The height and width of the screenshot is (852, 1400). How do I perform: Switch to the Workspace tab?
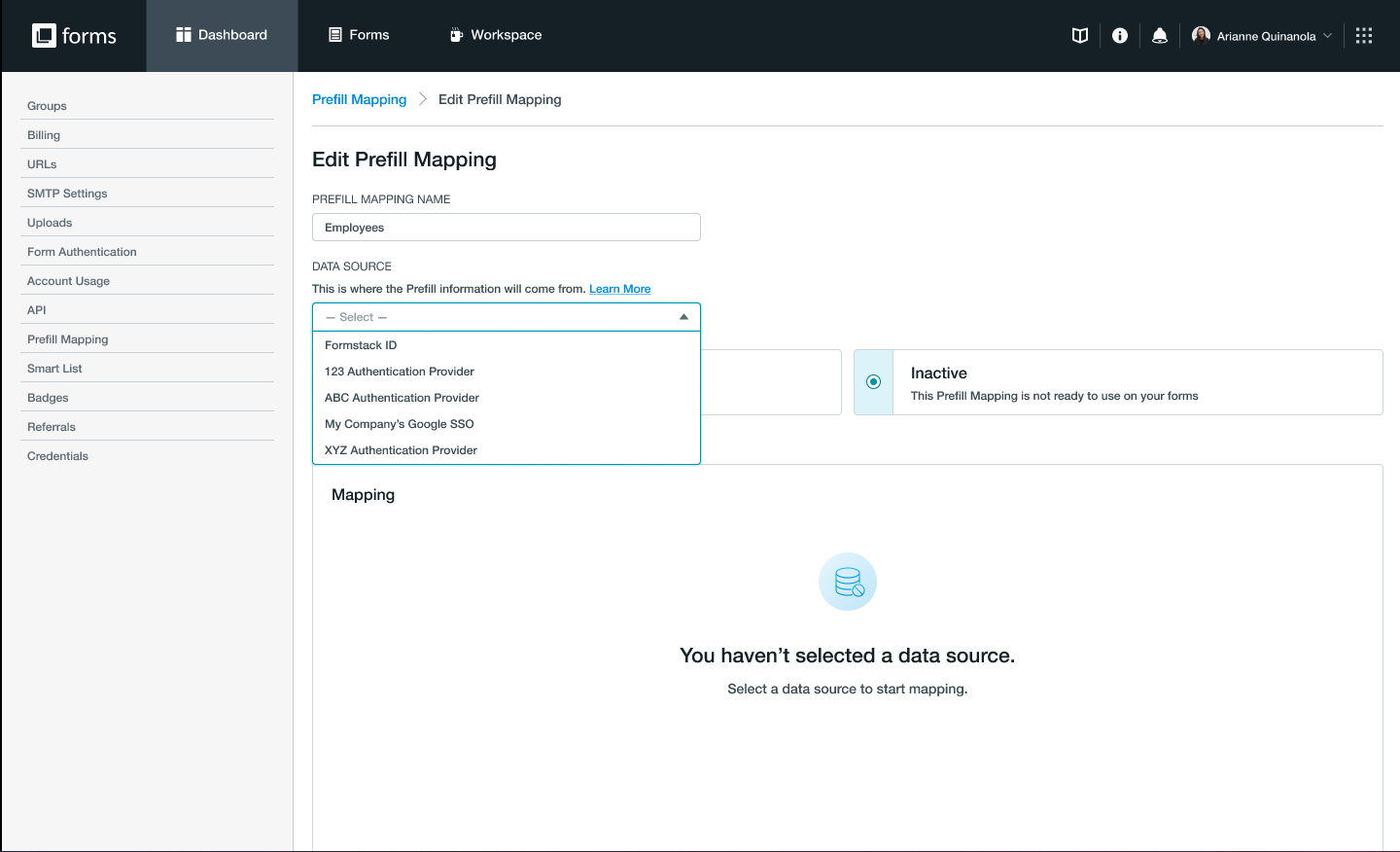(495, 35)
